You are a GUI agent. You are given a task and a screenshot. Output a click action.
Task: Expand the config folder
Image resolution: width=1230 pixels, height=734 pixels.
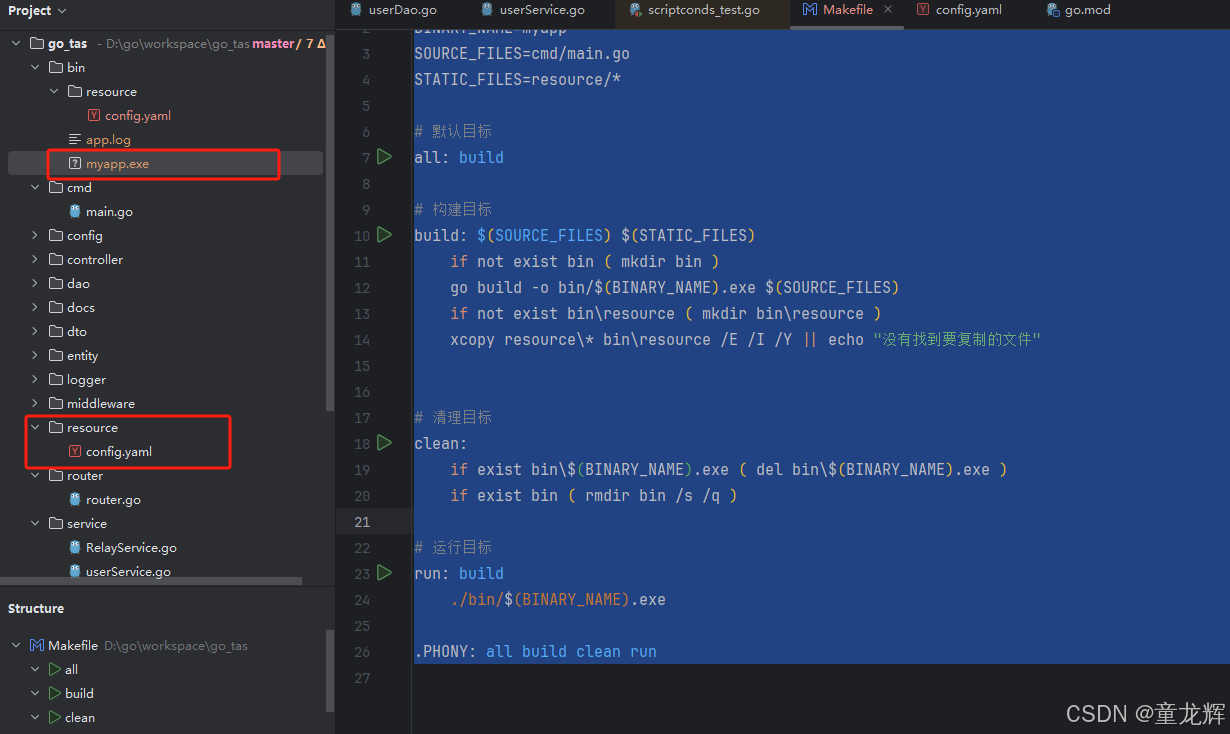[35, 236]
